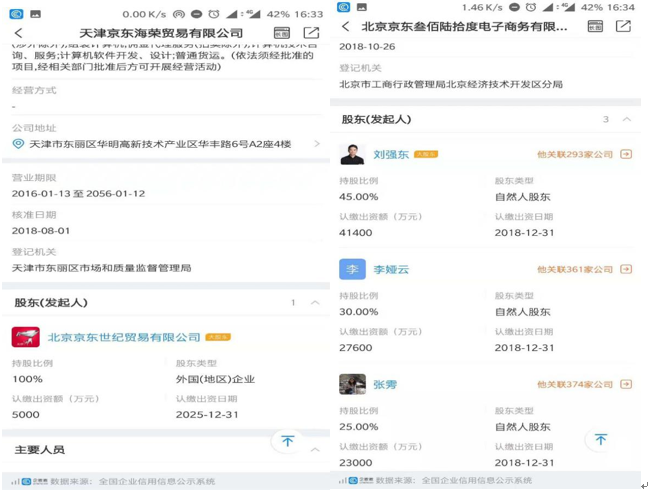Select date 2018-10-26 on right screen
Screen dimensions: 659x497
pos(367,47)
